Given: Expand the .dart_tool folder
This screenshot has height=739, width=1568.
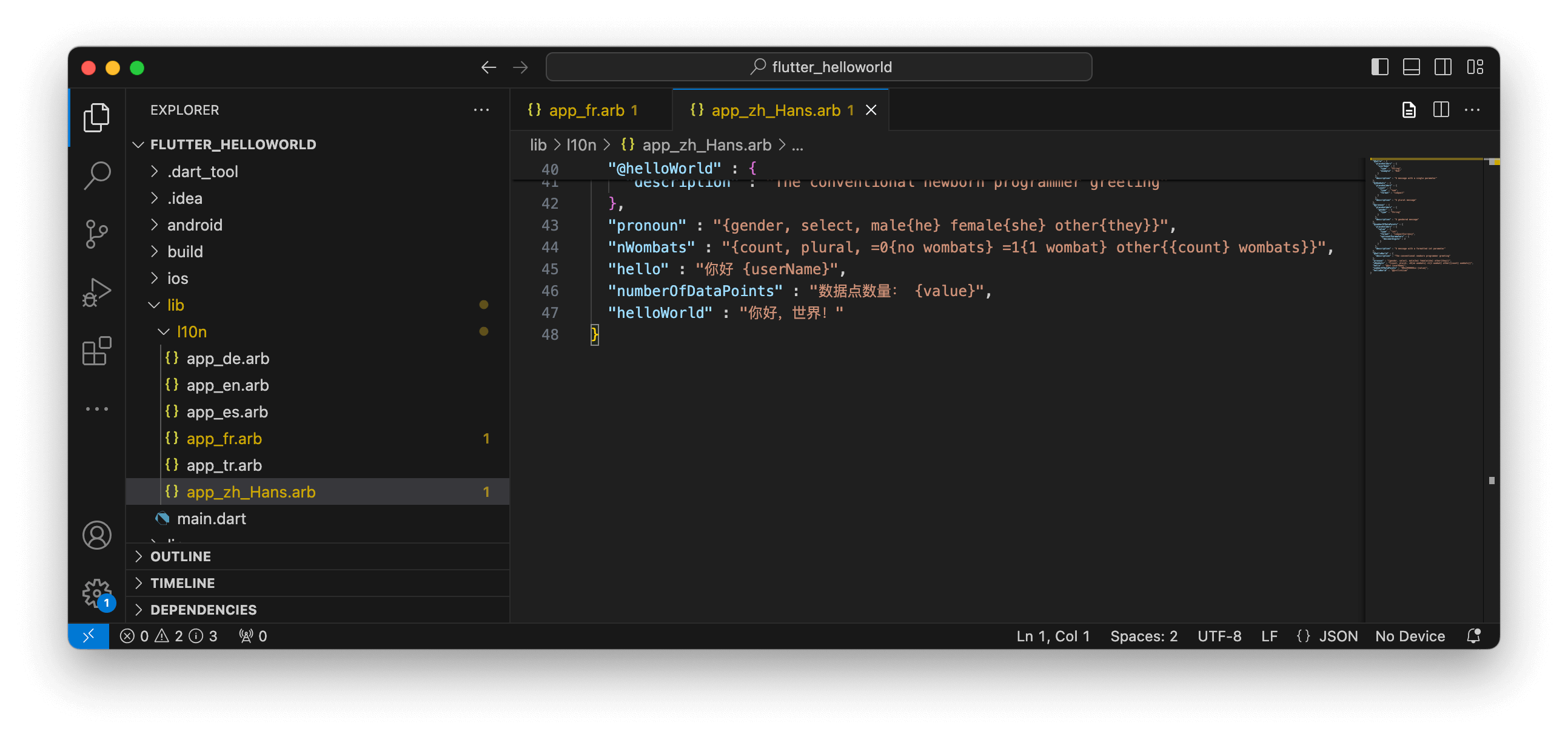Looking at the screenshot, I should tap(318, 171).
